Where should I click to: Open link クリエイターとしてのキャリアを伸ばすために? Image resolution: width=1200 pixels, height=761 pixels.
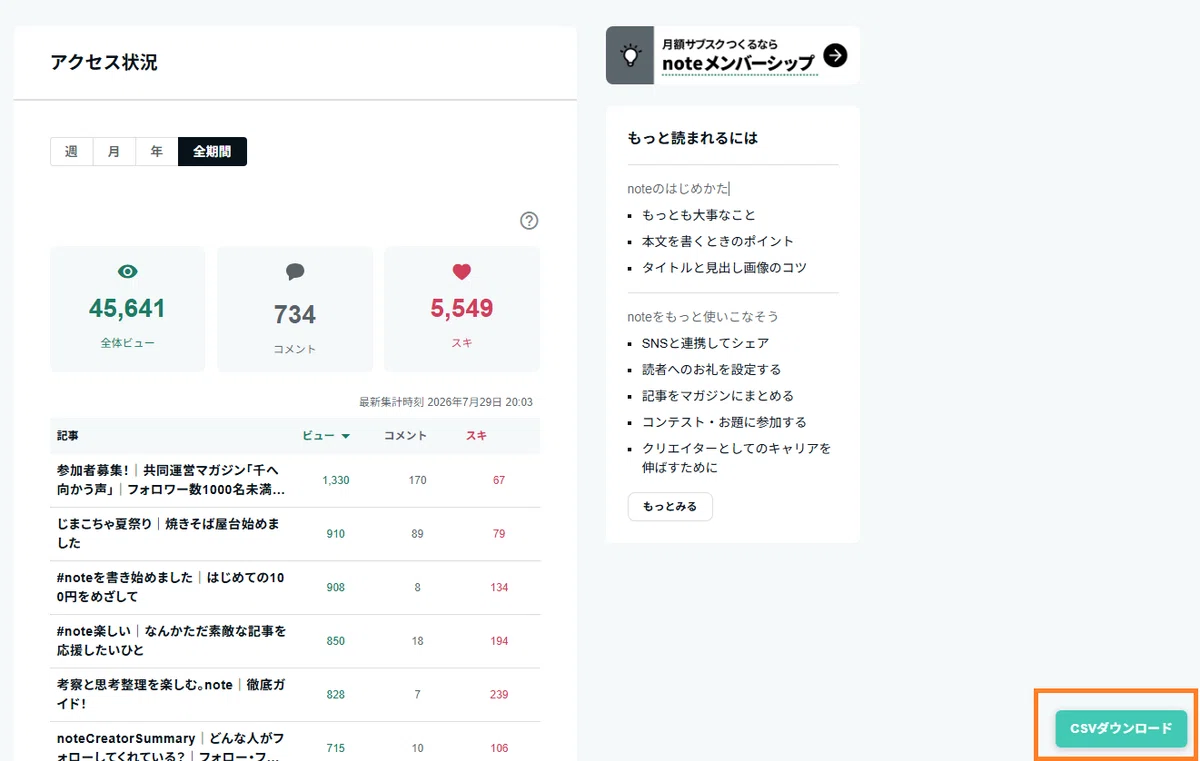737,458
